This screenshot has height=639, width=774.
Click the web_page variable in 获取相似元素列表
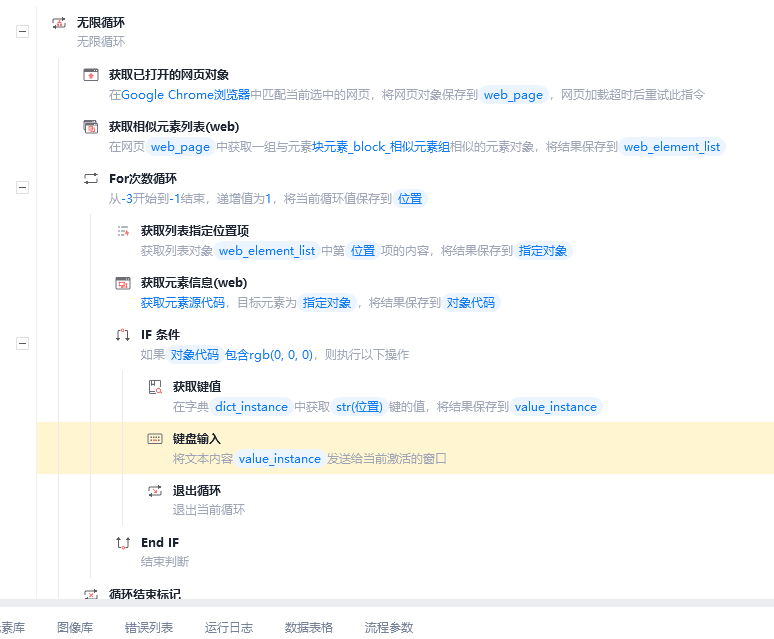coord(180,147)
